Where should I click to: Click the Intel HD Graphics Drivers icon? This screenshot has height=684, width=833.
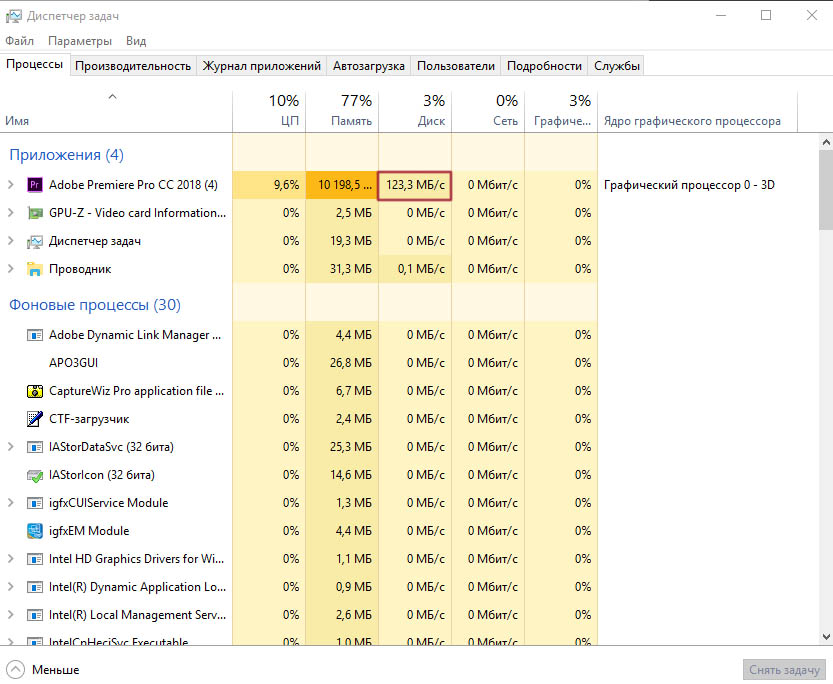[35, 559]
